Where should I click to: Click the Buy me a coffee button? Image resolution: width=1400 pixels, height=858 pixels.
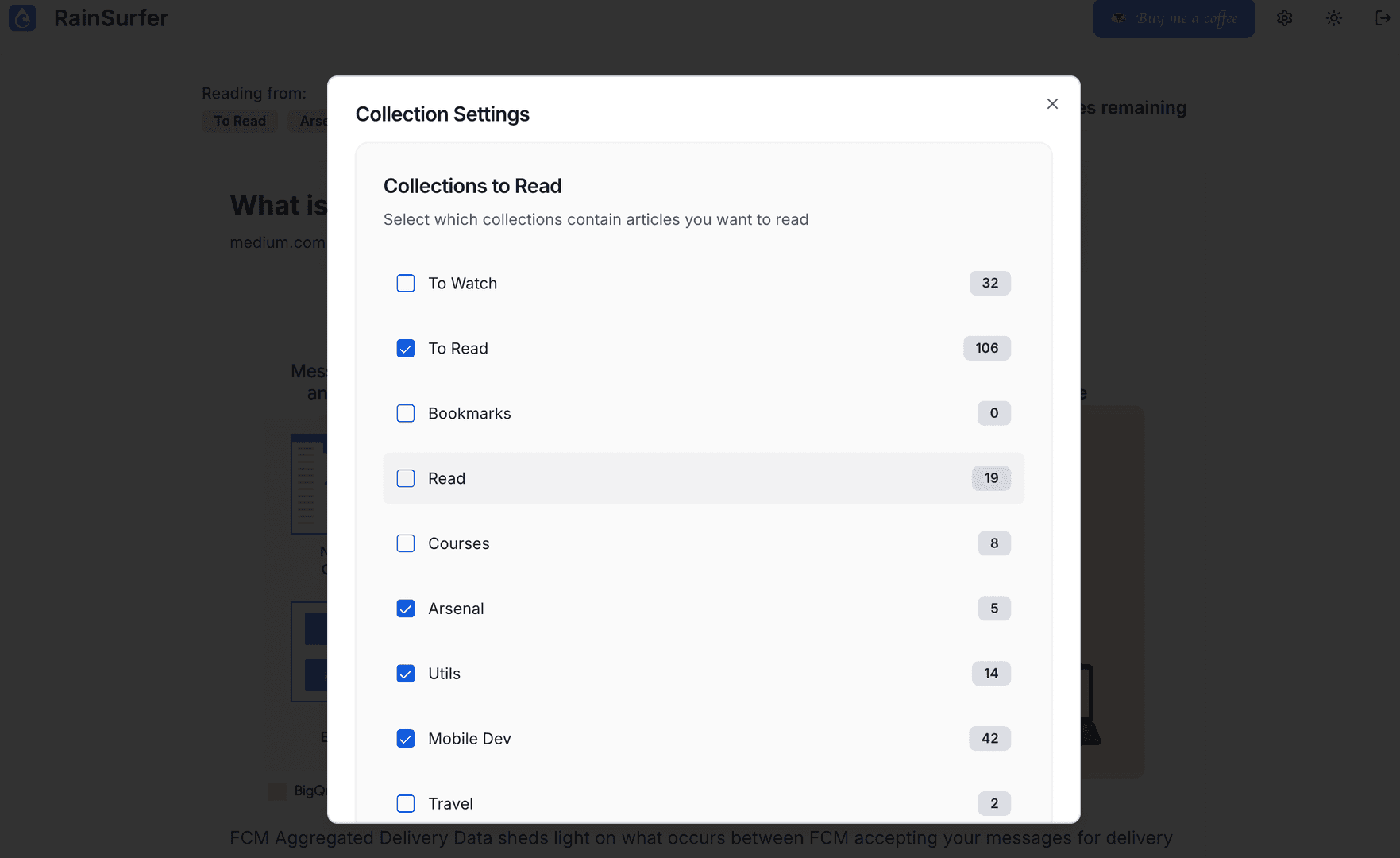click(x=1174, y=18)
